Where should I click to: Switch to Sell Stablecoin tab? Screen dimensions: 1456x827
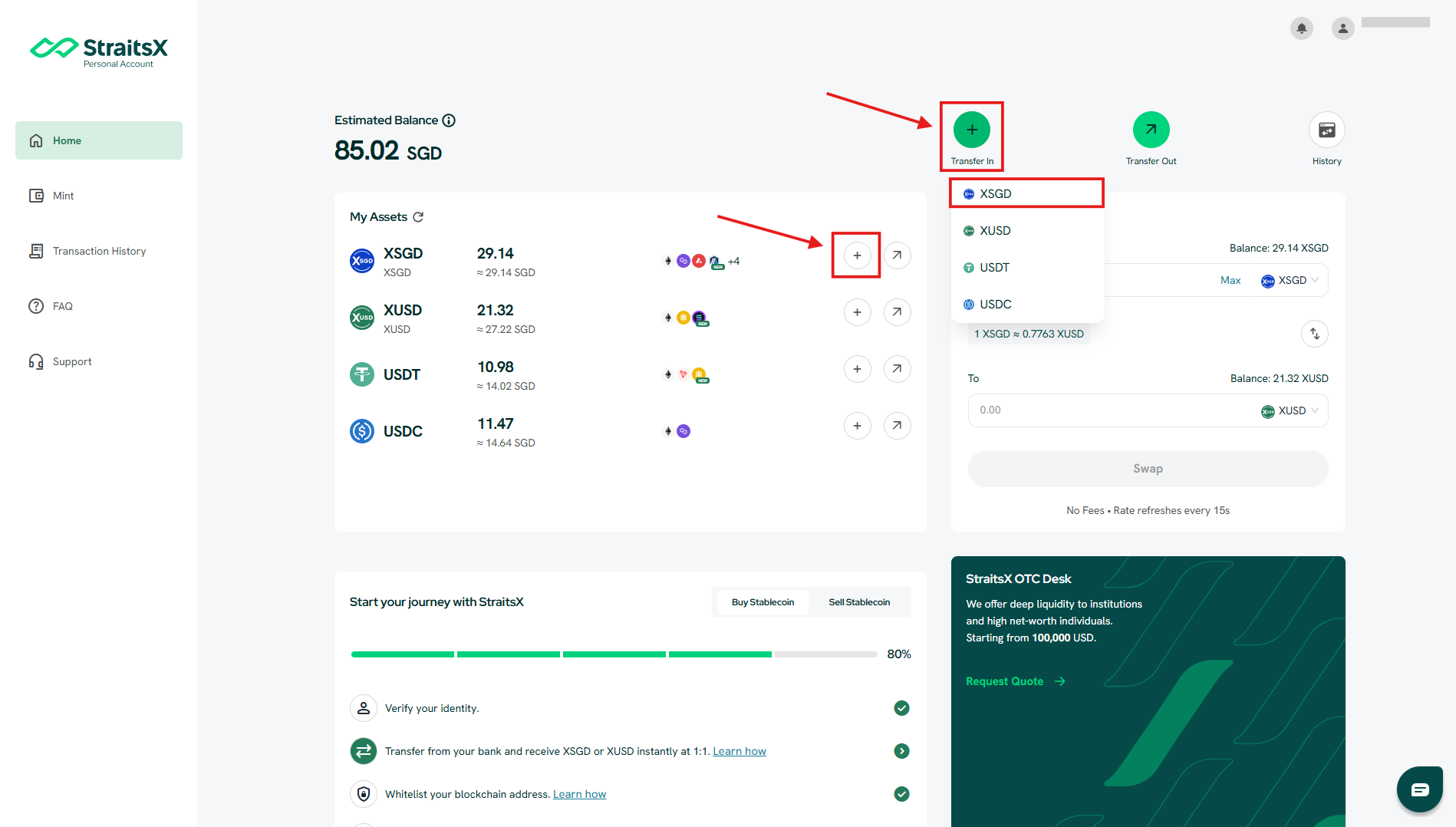click(859, 602)
